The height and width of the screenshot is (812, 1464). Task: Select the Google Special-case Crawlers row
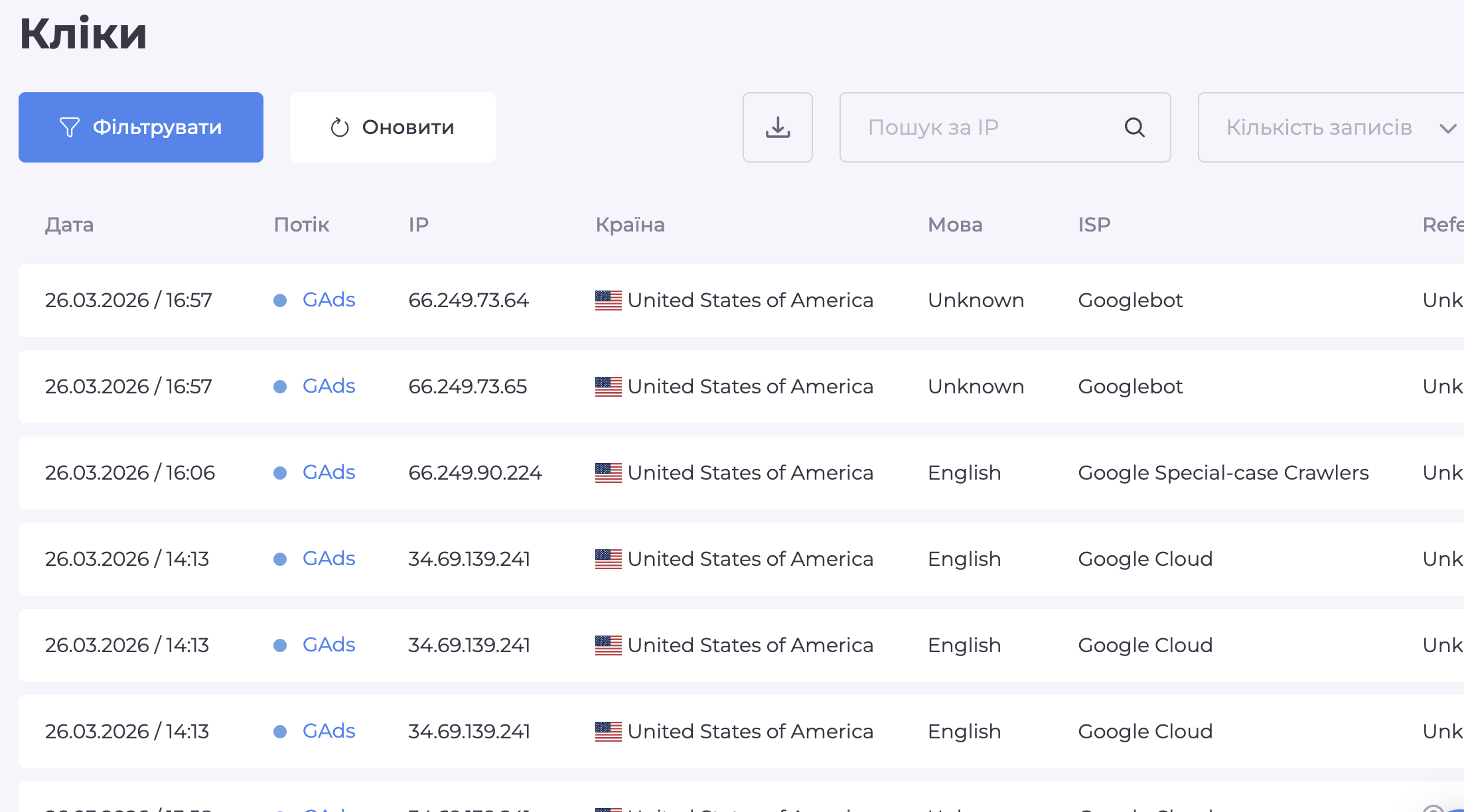click(1222, 473)
